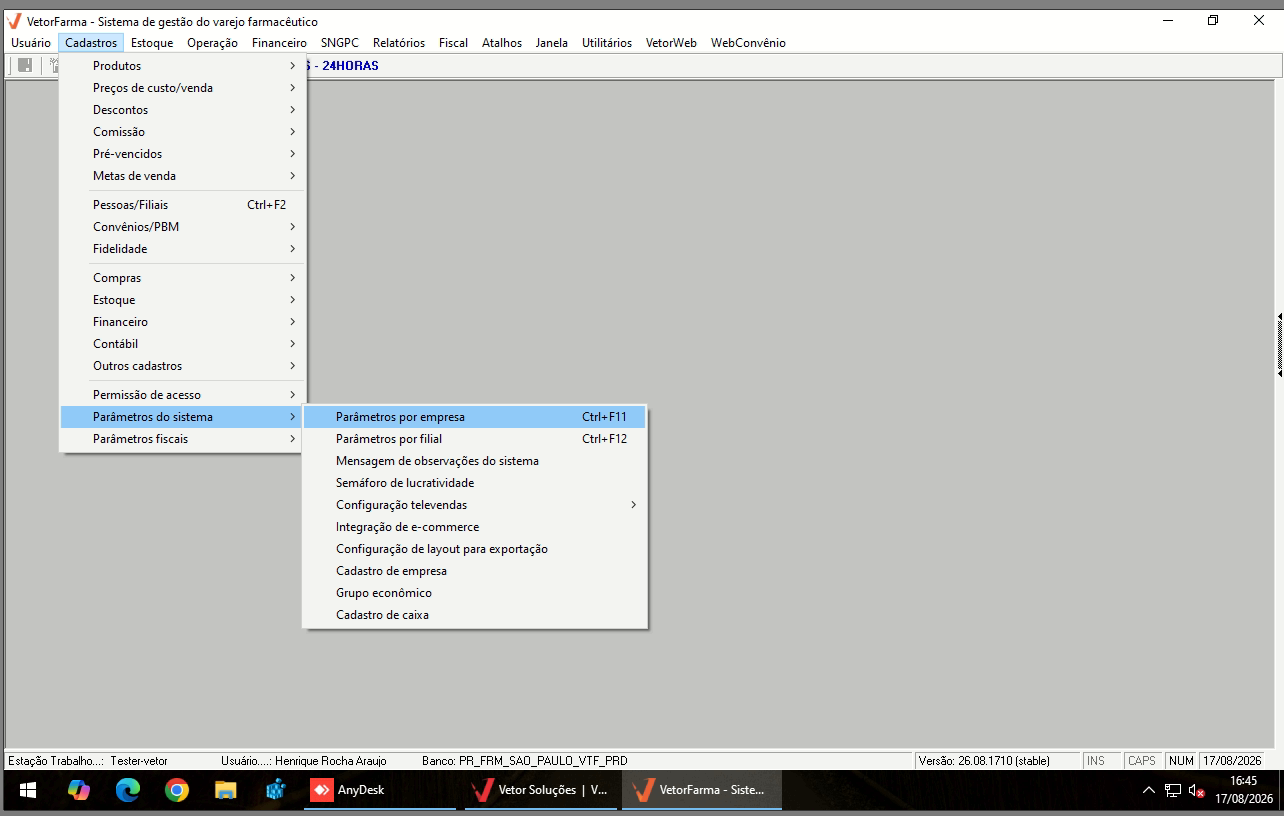Expand the Fidelidade submenu

[184, 249]
